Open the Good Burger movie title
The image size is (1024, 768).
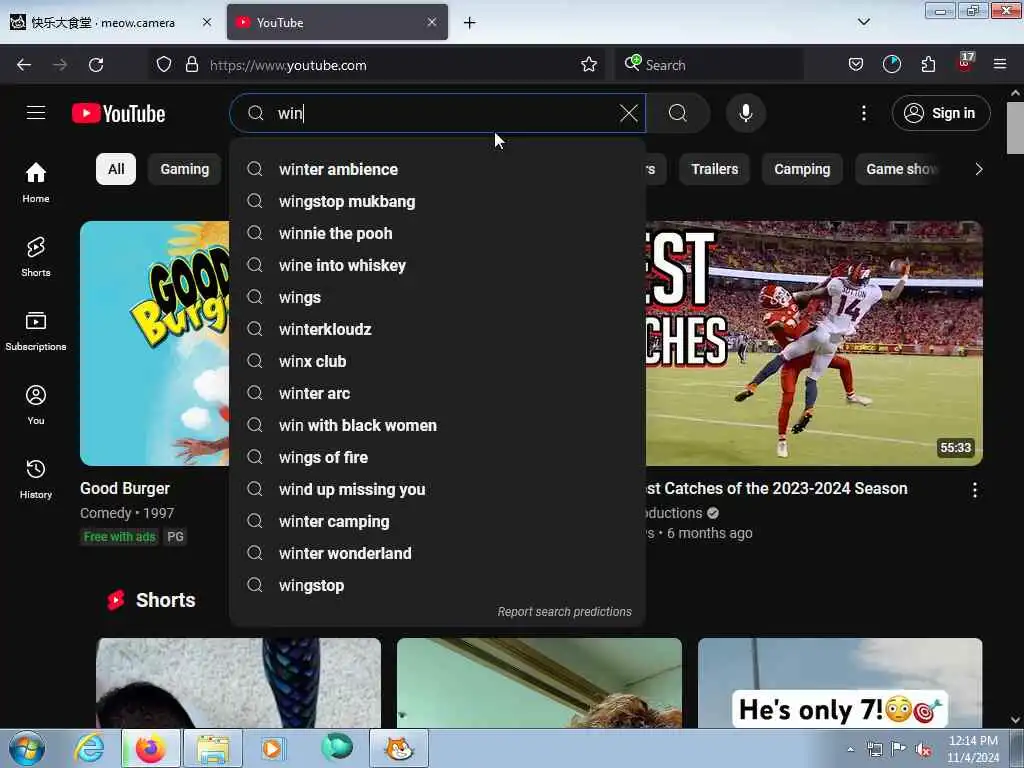(x=125, y=488)
